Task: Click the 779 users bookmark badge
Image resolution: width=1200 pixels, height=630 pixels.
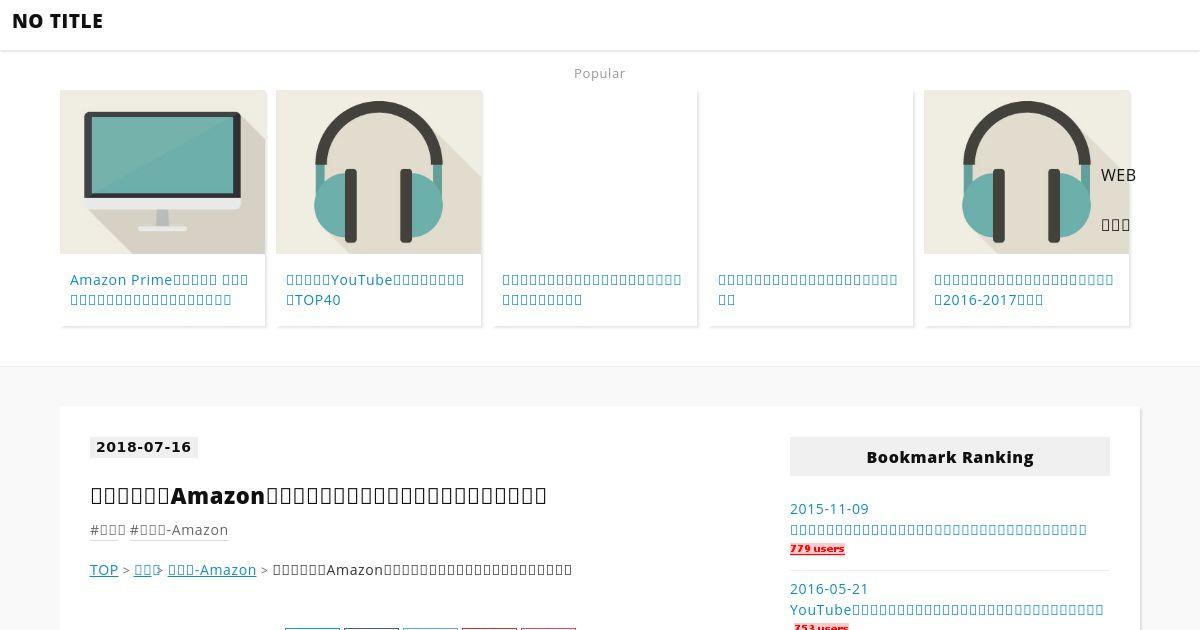Action: (x=817, y=549)
